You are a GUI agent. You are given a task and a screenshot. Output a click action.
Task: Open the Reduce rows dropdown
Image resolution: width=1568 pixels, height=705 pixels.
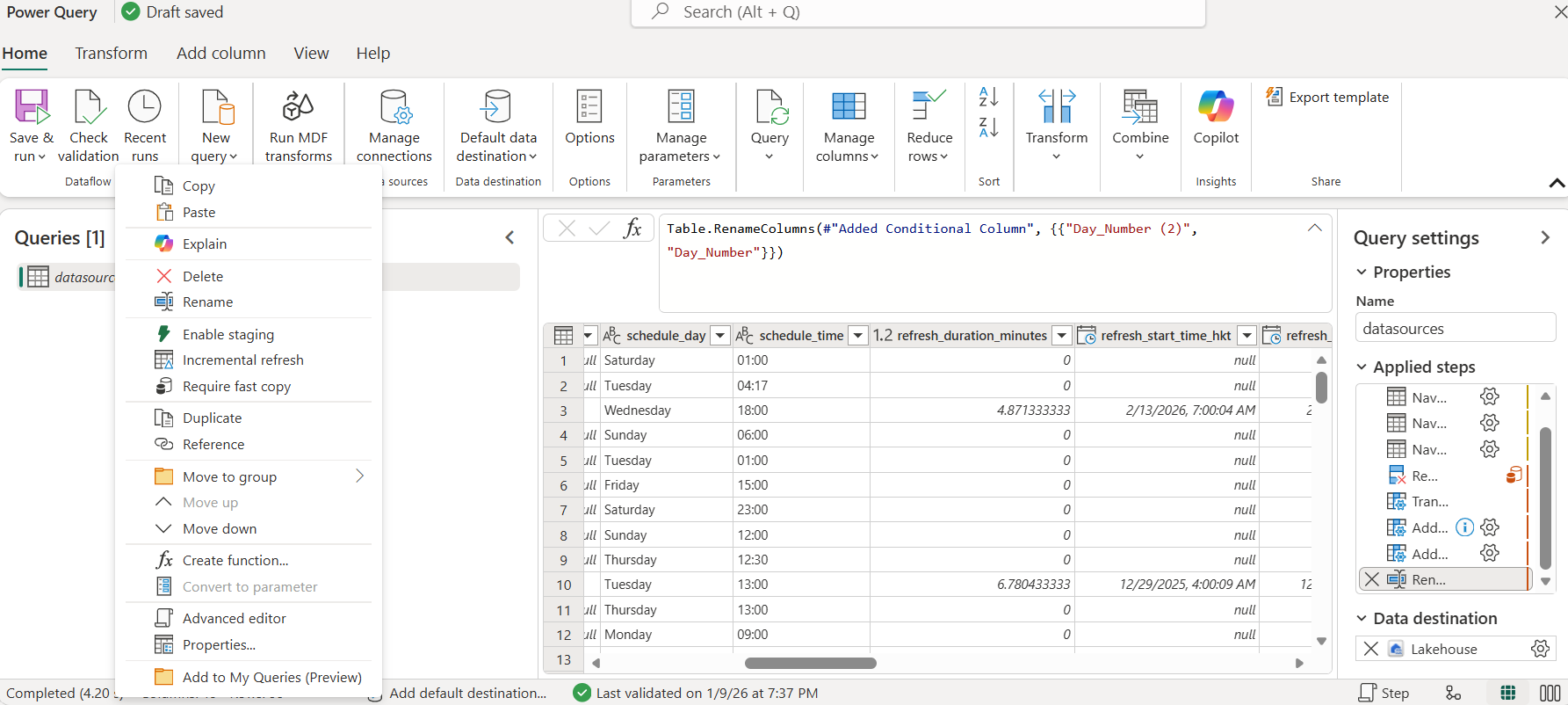coord(929,126)
